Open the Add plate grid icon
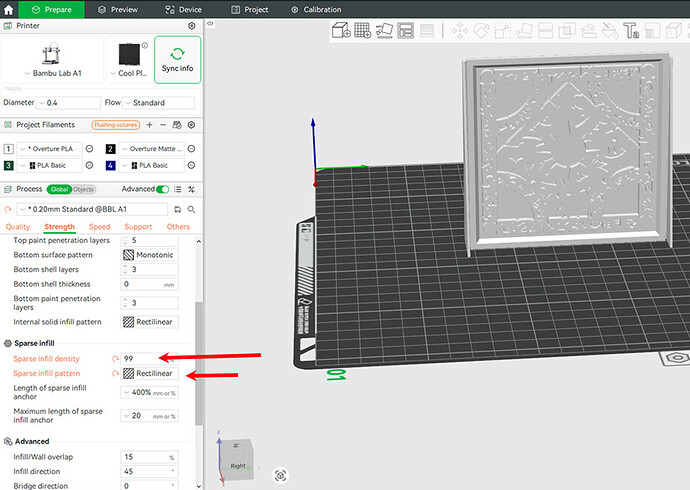 pyautogui.click(x=363, y=31)
